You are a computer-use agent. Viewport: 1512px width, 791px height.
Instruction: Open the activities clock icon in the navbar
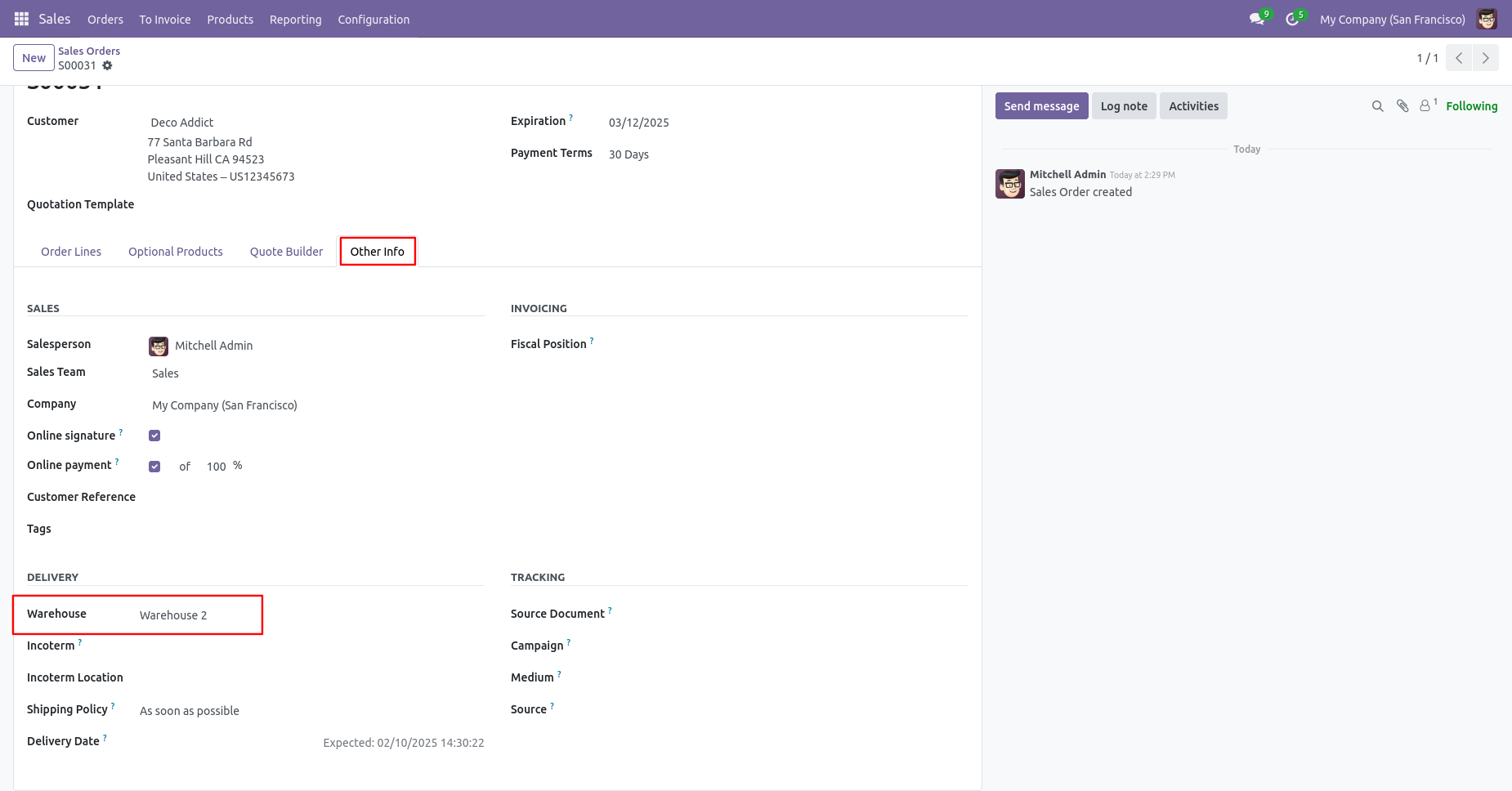pos(1292,19)
